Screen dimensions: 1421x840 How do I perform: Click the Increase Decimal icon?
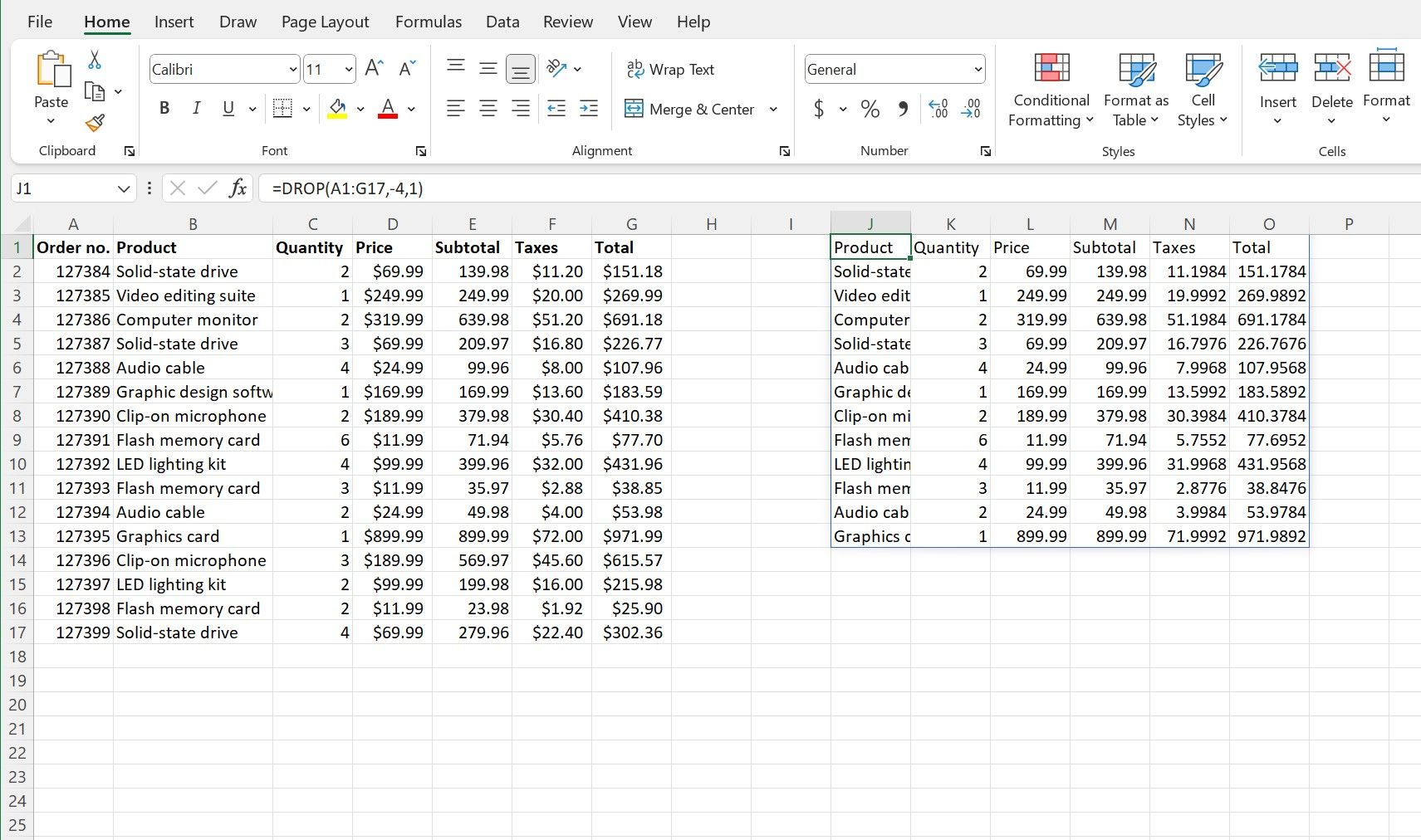tap(938, 109)
